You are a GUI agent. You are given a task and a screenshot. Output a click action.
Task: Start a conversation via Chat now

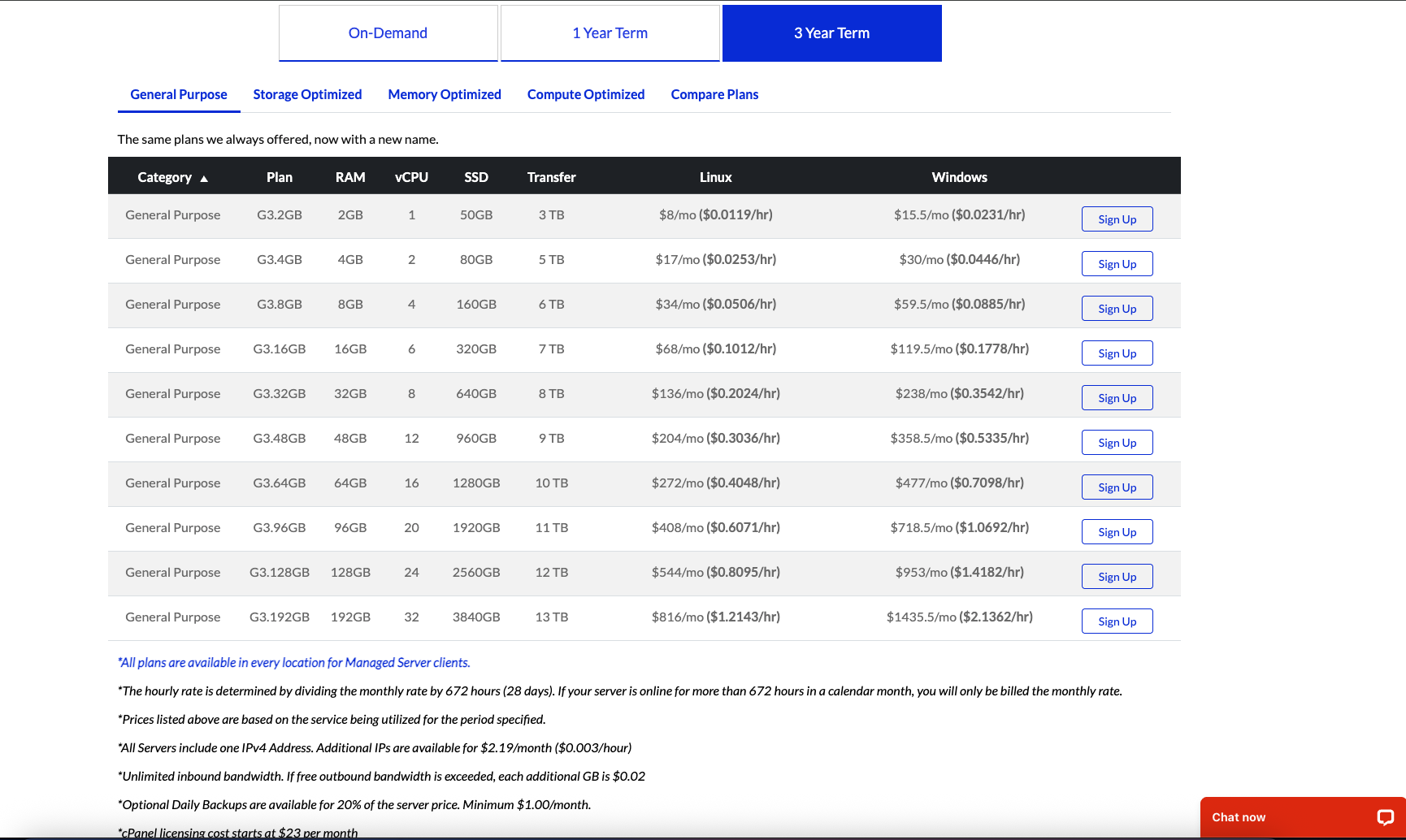click(x=1238, y=817)
